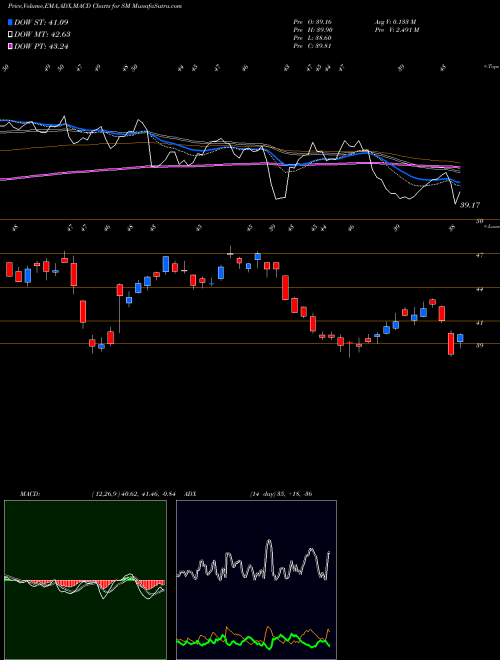Click the 47 price axis label
The height and width of the screenshot is (660, 500).
479,255
